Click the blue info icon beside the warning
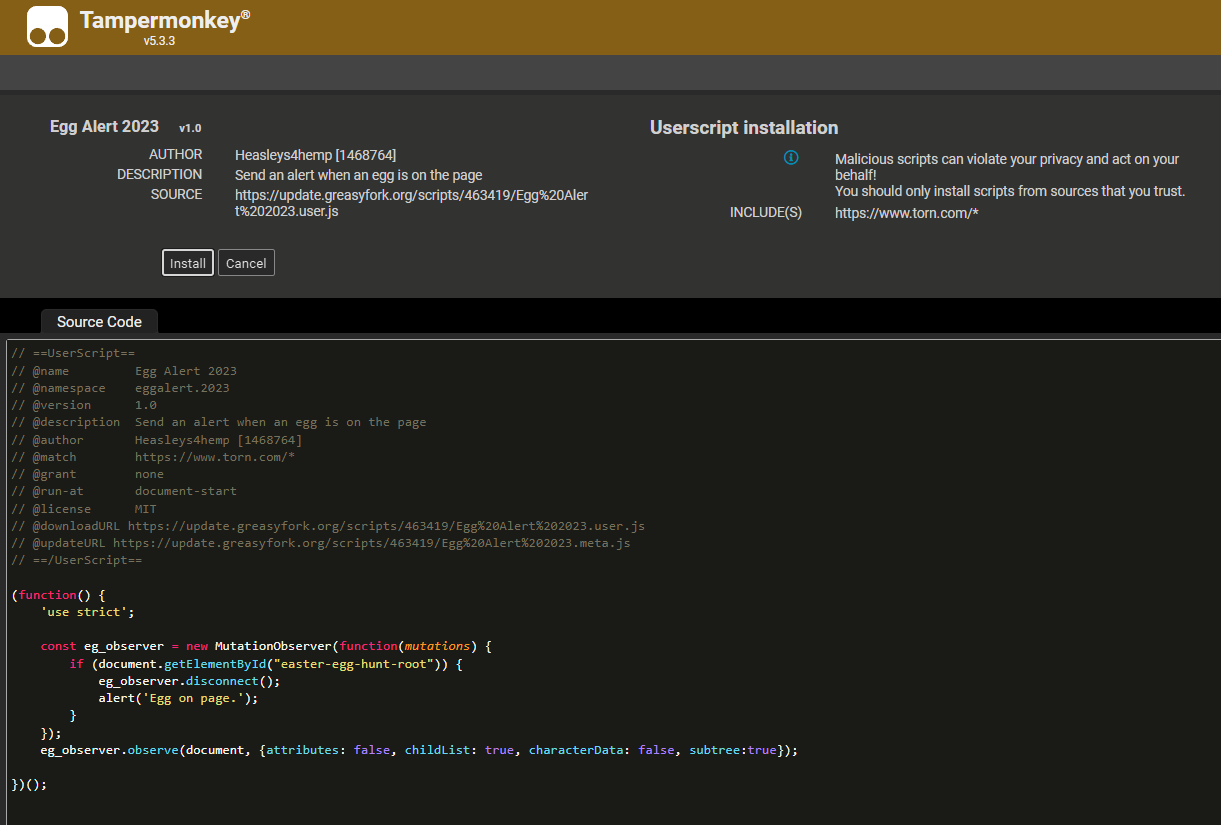Image resolution: width=1221 pixels, height=825 pixels. point(791,158)
